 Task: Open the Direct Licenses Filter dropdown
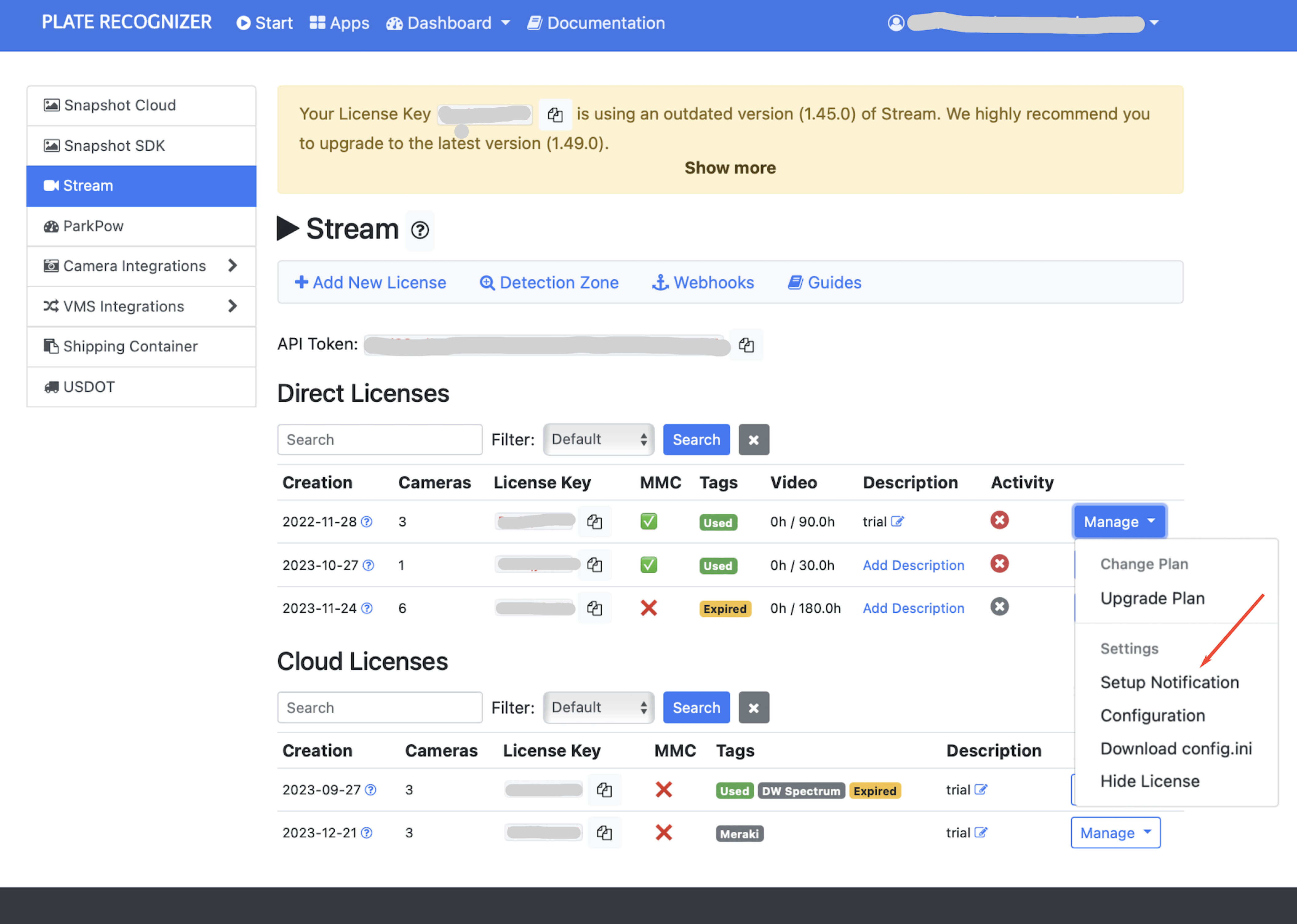pyautogui.click(x=598, y=440)
